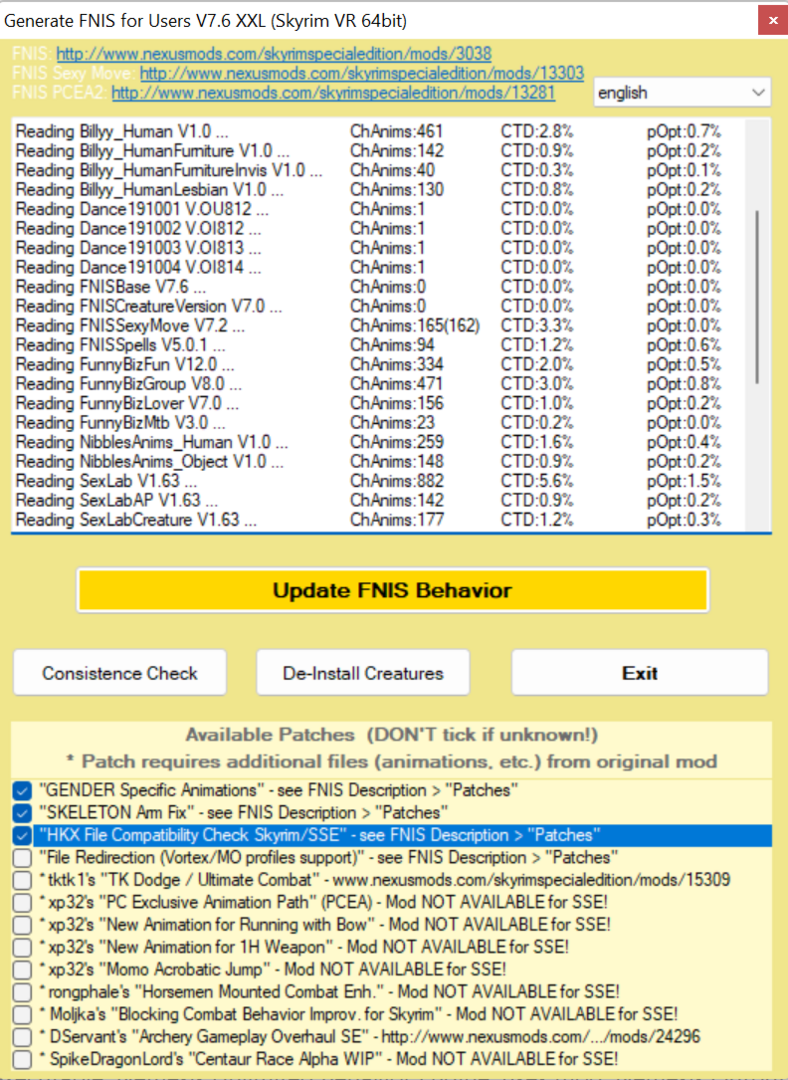Open the english language dropdown
This screenshot has height=1080, width=788.
coord(682,92)
